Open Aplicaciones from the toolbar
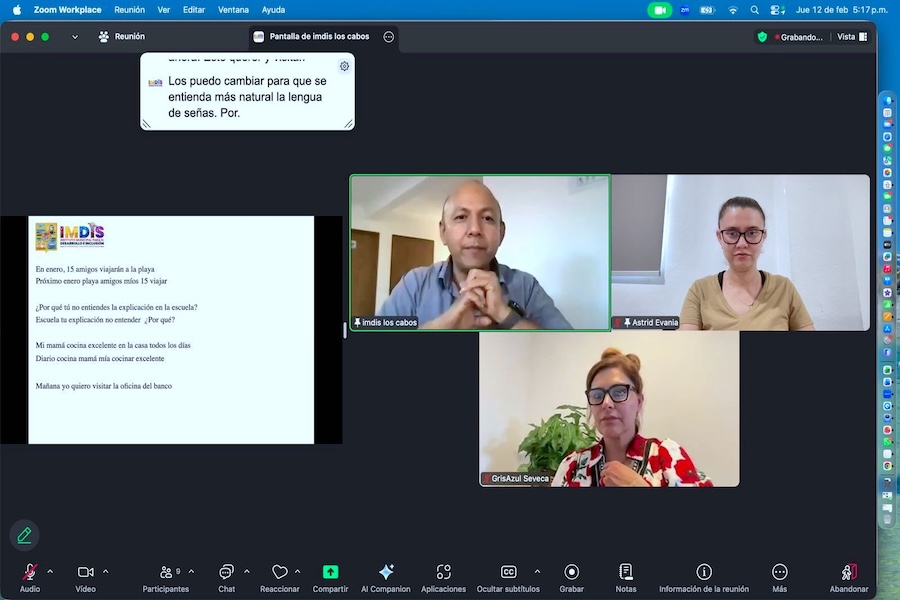This screenshot has width=900, height=600. coord(443,573)
